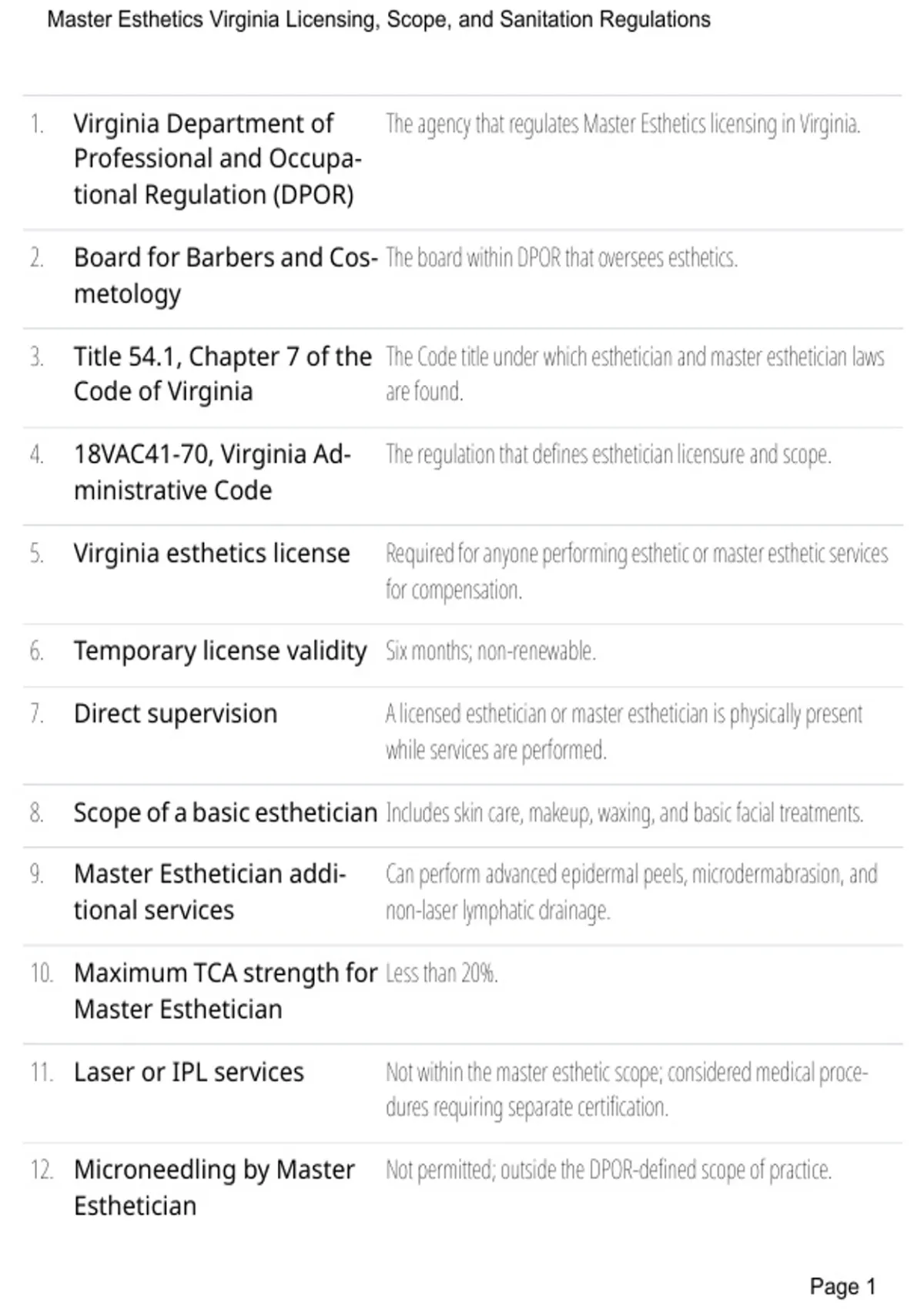The width and height of the screenshot is (924, 1309).
Task: Click the 18VAC41-70 Virginia Administrative Code term
Action: 213,472
